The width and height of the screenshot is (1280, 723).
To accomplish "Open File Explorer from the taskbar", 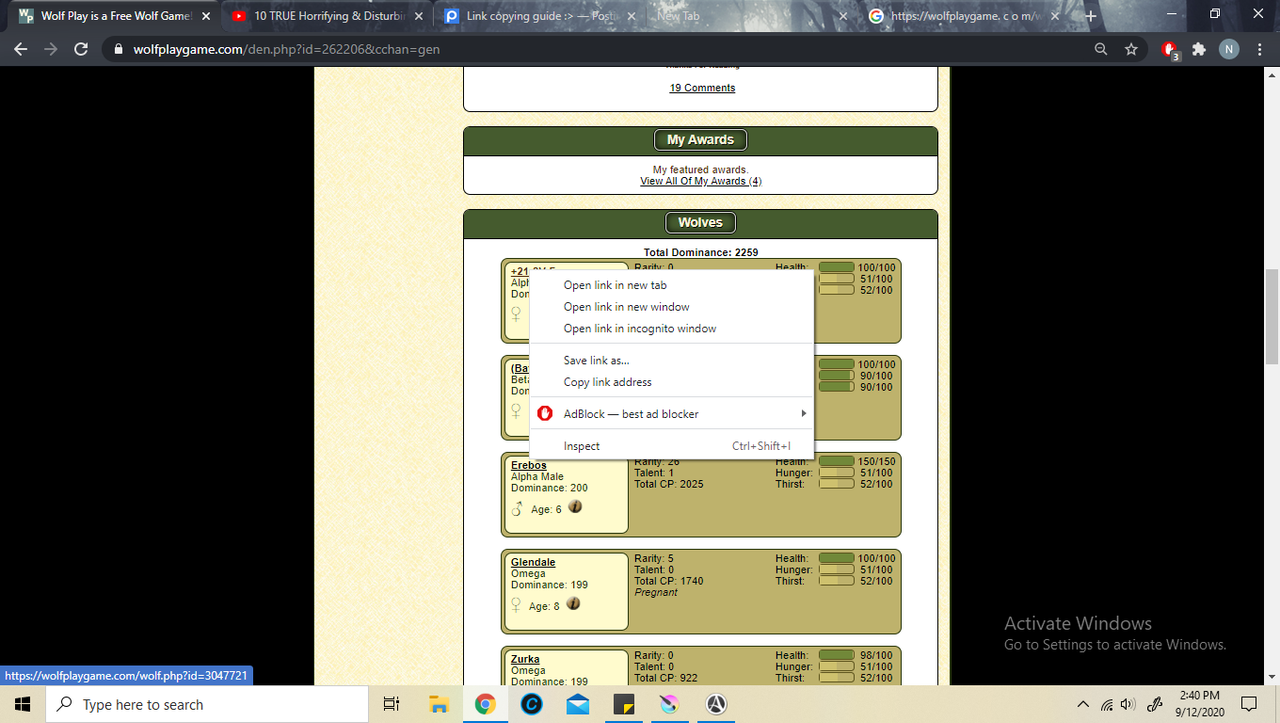I will [438, 705].
